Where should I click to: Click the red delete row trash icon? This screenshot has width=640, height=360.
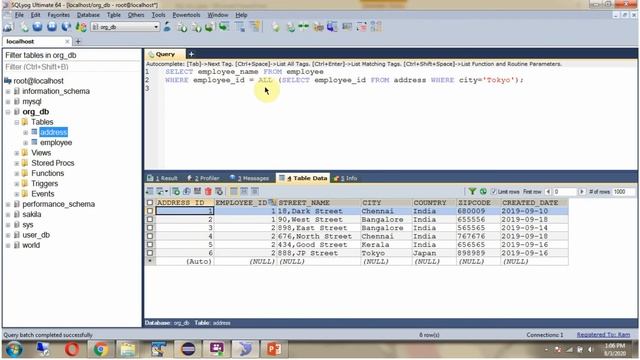click(x=208, y=191)
